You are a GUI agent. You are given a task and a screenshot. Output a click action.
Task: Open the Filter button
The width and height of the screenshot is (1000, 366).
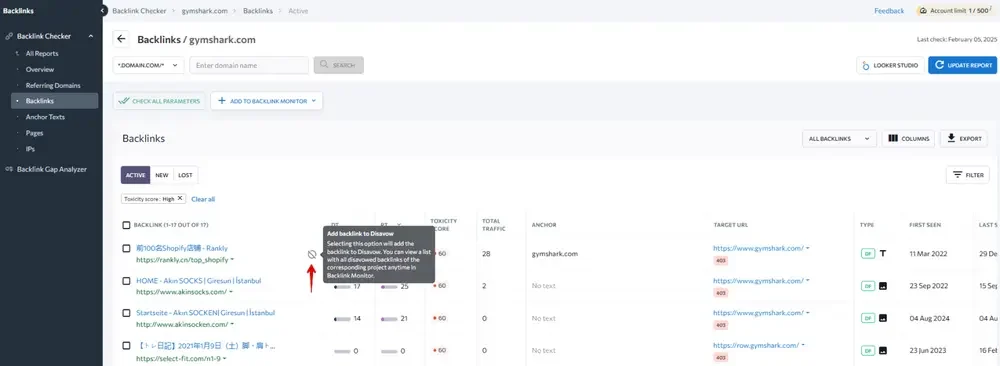pyautogui.click(x=967, y=175)
